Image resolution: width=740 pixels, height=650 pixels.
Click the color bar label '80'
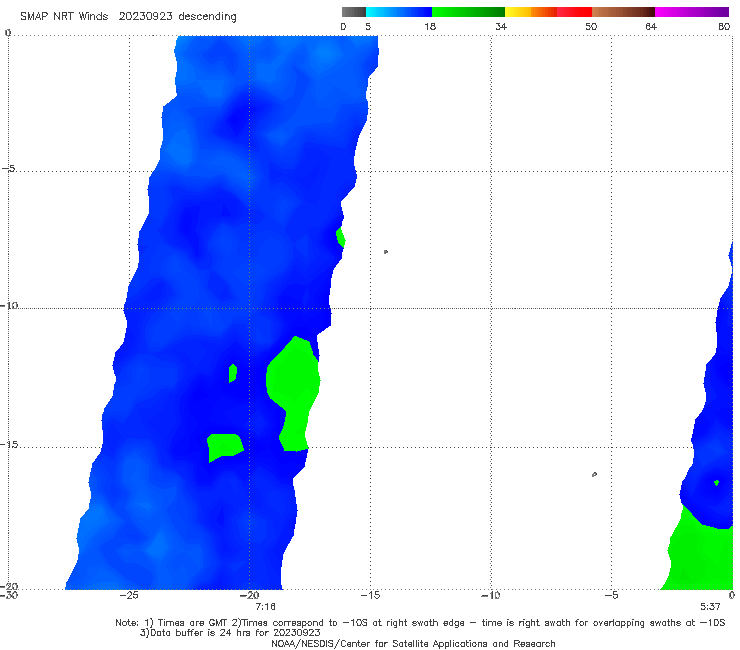click(724, 26)
